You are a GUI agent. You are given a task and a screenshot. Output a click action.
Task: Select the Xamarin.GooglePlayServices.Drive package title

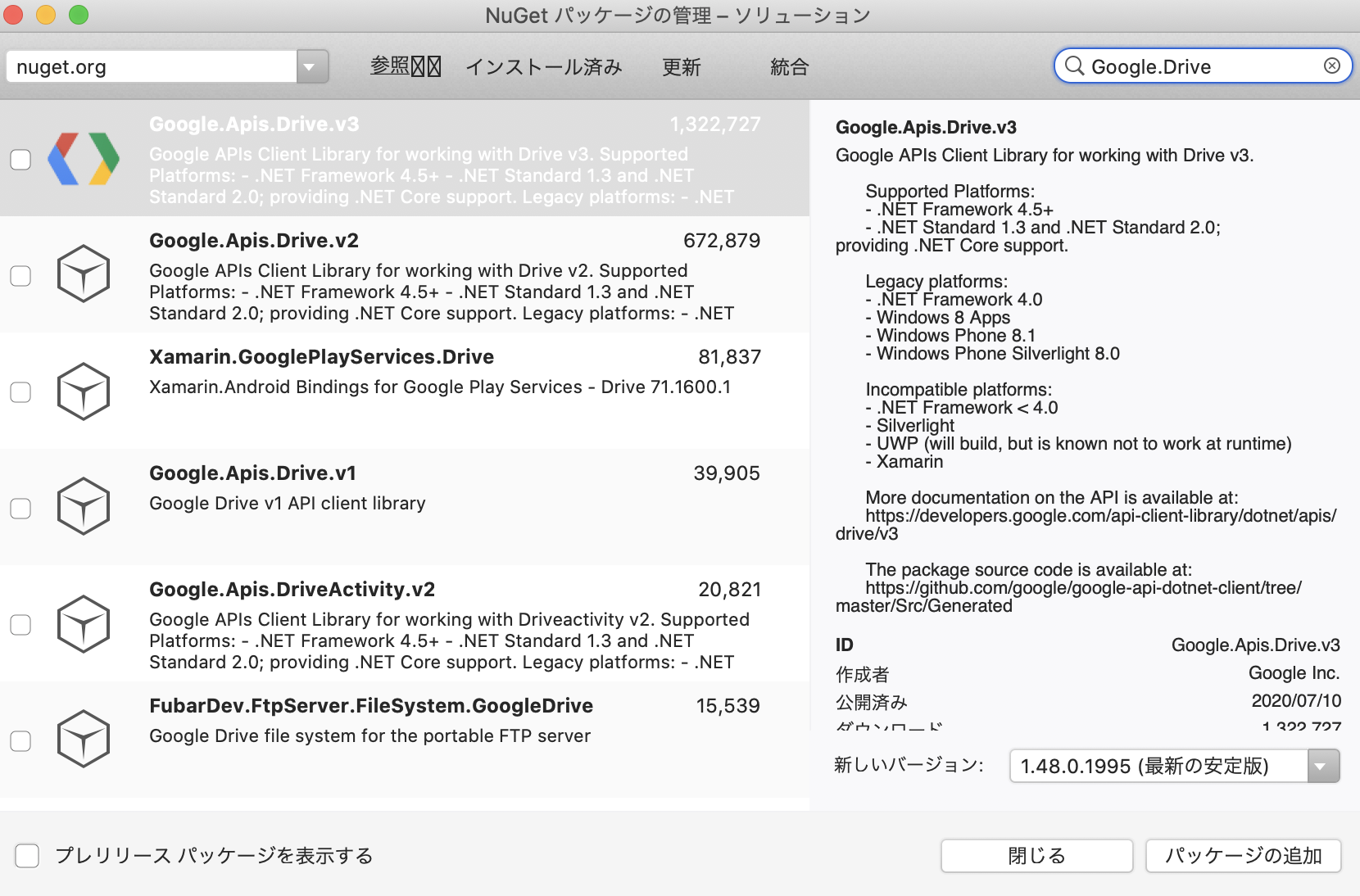click(x=321, y=357)
